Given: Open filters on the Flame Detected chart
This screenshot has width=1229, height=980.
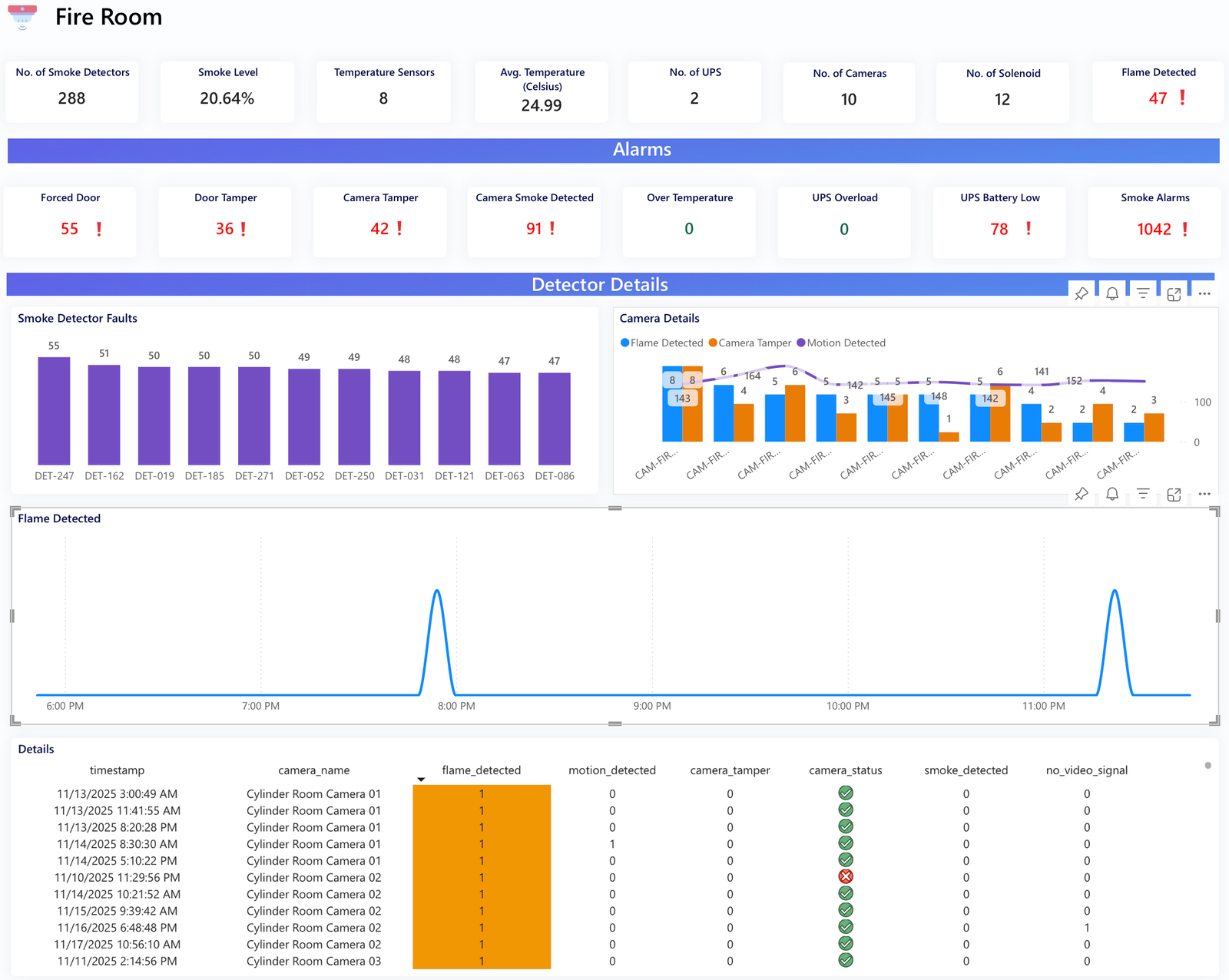Looking at the screenshot, I should (1143, 495).
